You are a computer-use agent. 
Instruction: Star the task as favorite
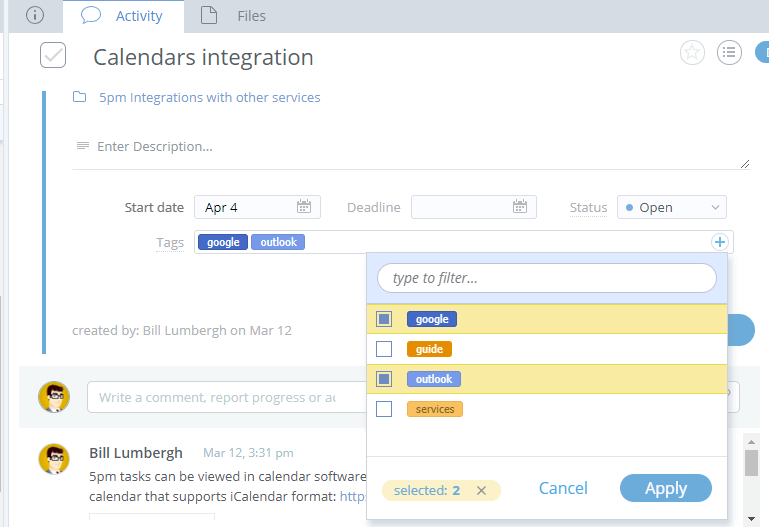tap(692, 52)
